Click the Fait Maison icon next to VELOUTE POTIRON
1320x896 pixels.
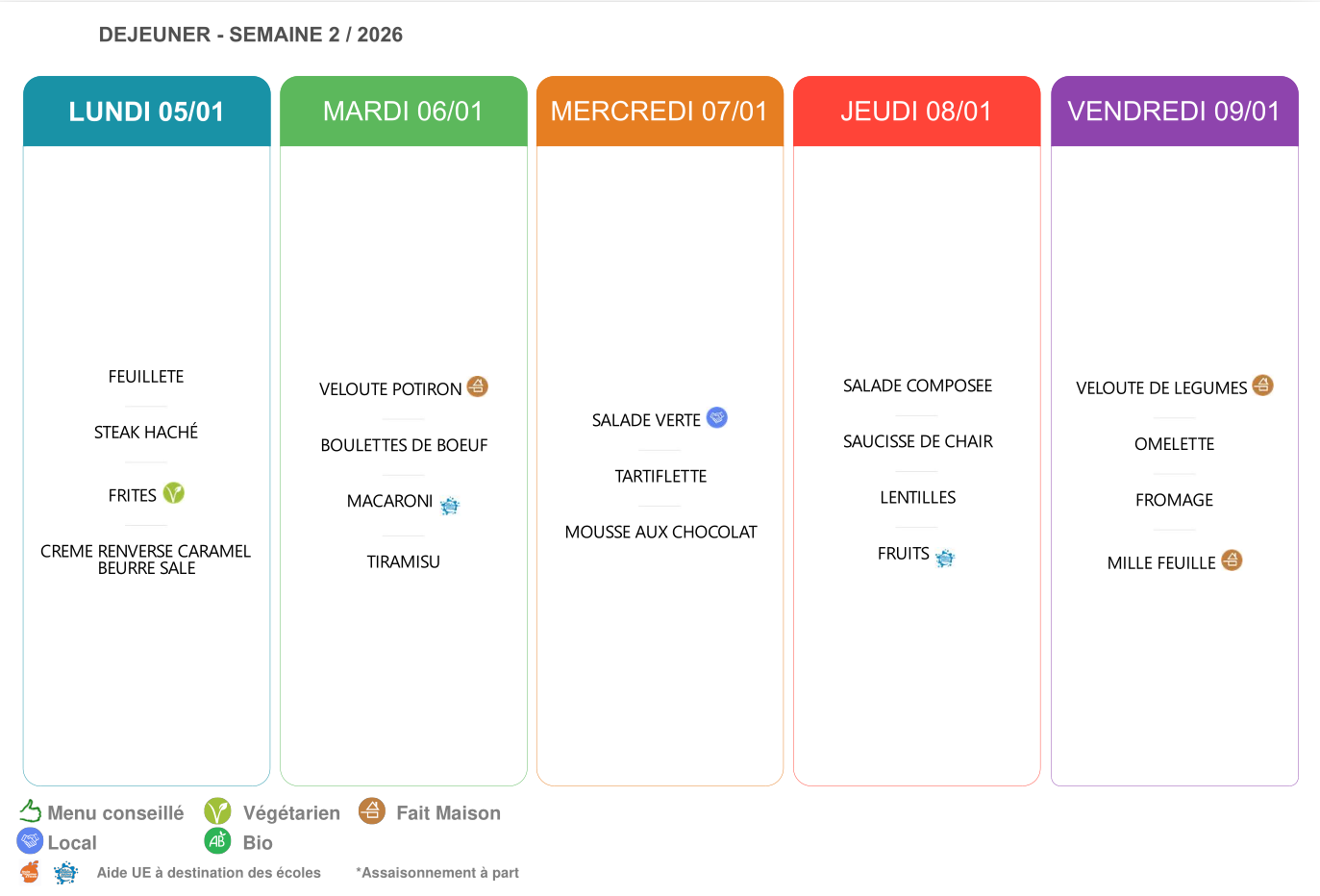(477, 386)
